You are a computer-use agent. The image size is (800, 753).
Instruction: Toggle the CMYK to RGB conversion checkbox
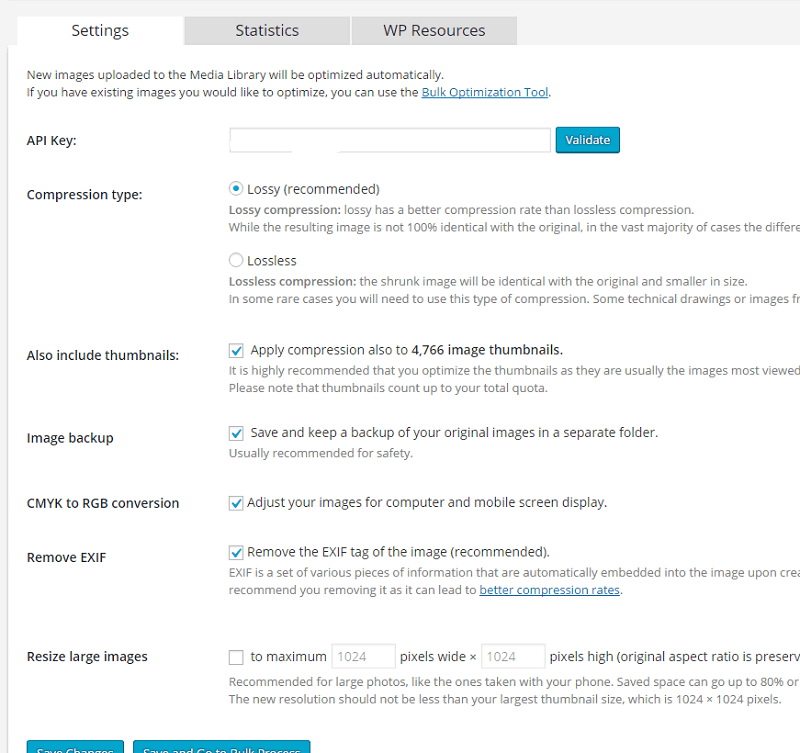pos(236,503)
